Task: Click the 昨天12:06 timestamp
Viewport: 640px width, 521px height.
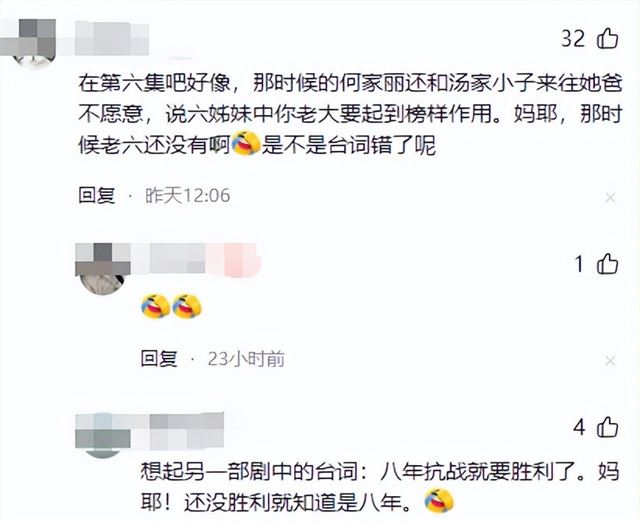Action: click(187, 196)
